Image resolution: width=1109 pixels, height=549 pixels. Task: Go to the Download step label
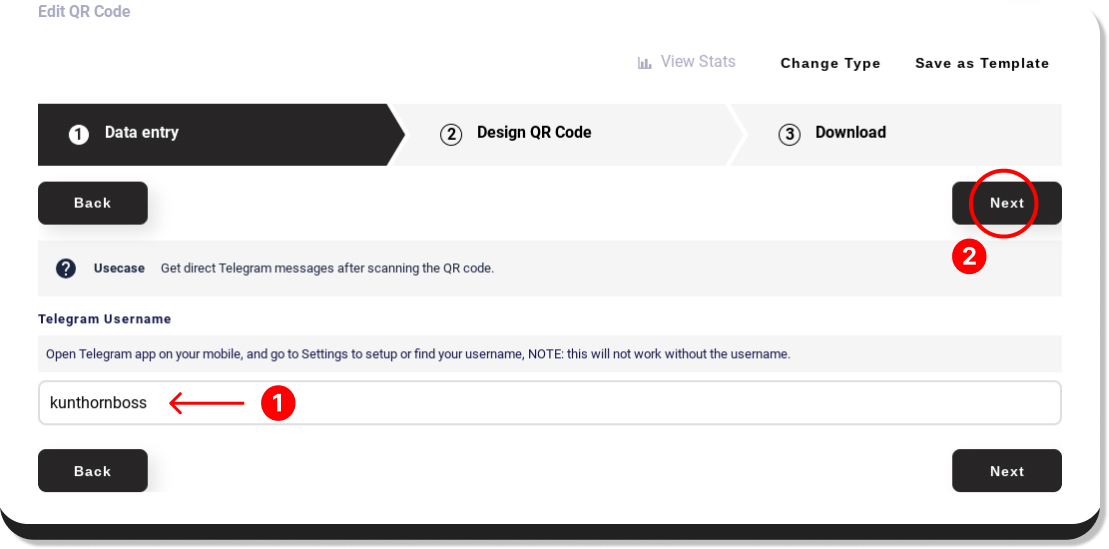click(850, 132)
